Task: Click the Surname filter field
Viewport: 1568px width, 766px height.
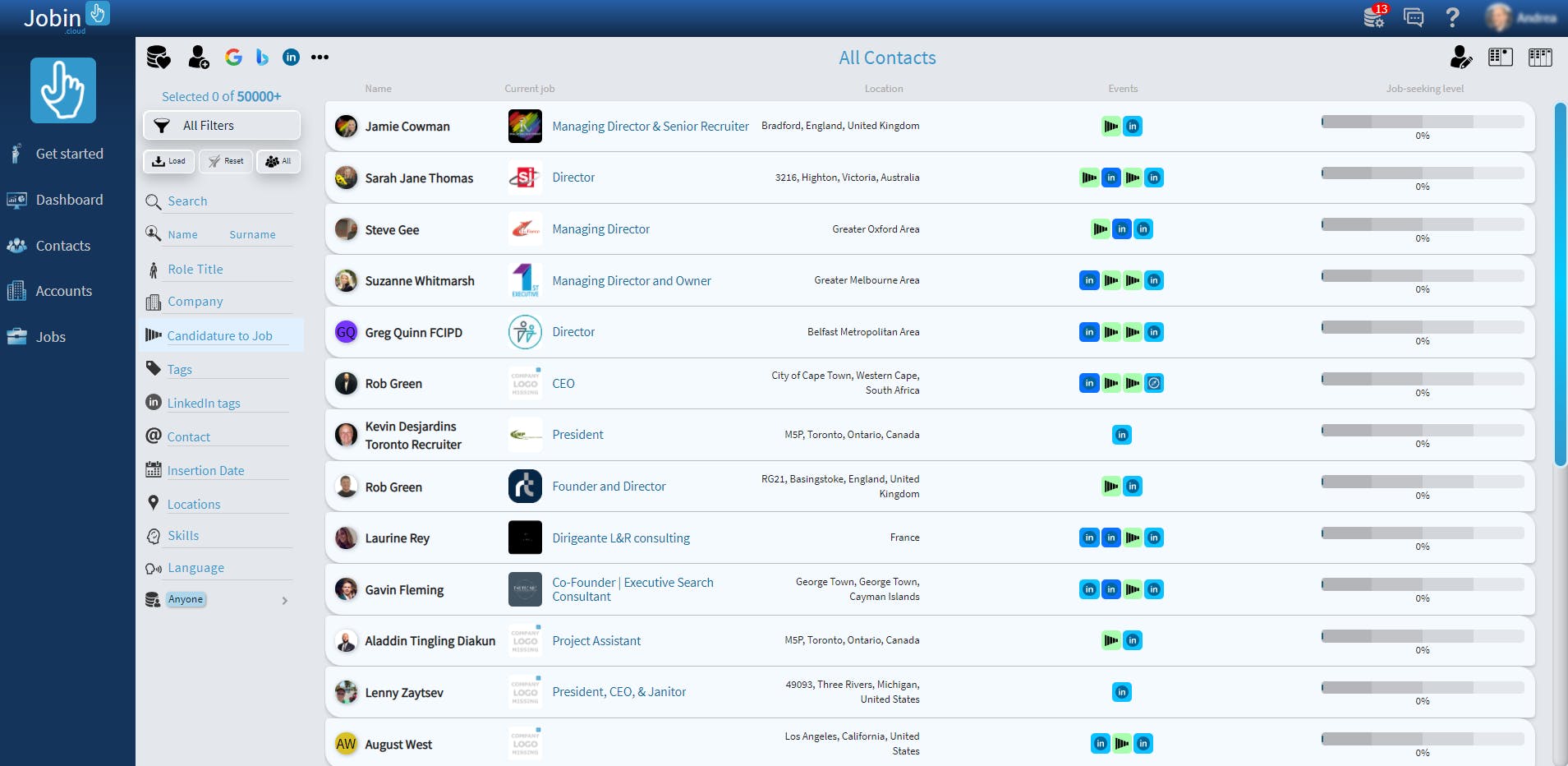Action: point(259,235)
